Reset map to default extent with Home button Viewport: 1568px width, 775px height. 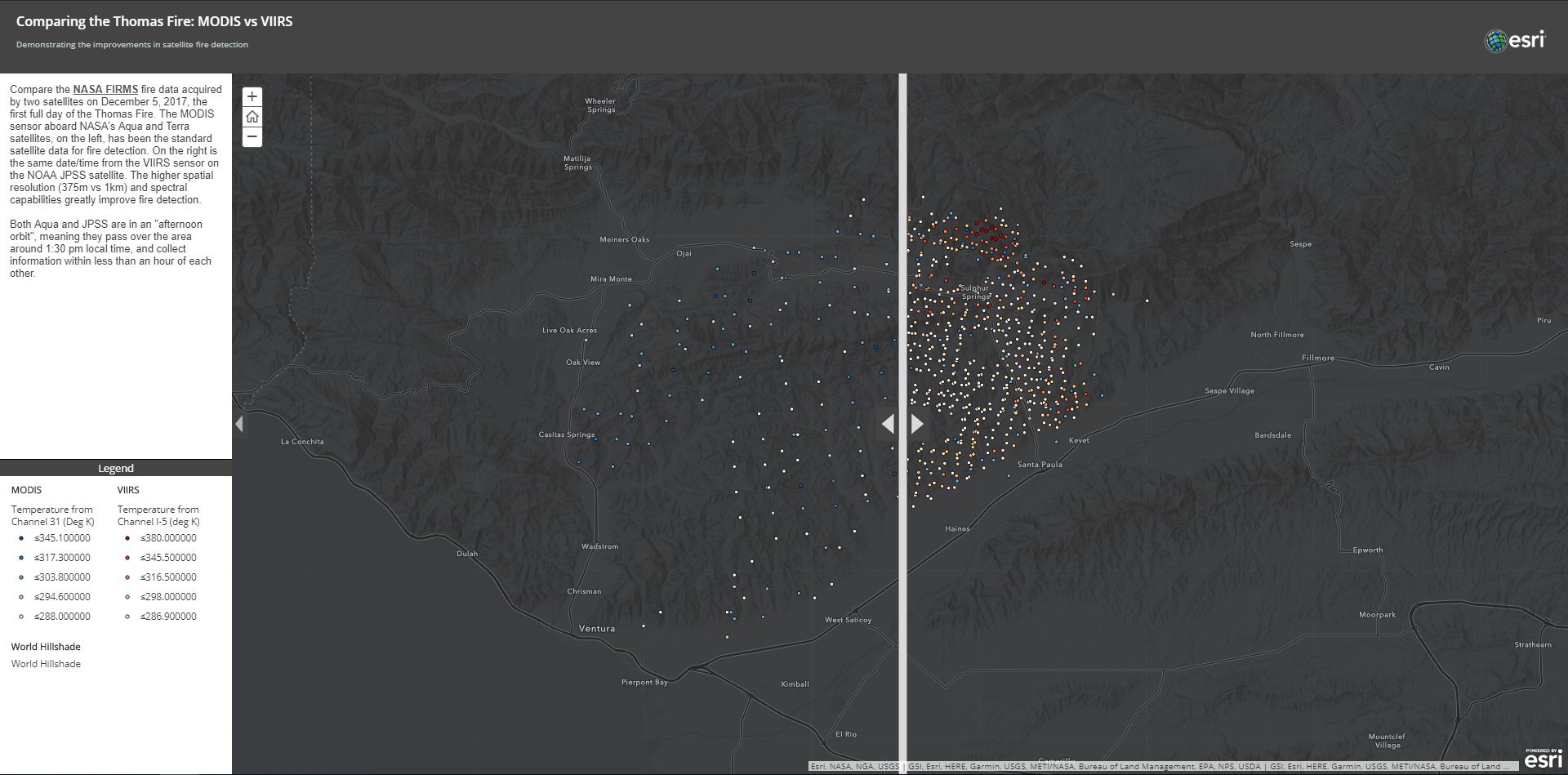point(252,117)
